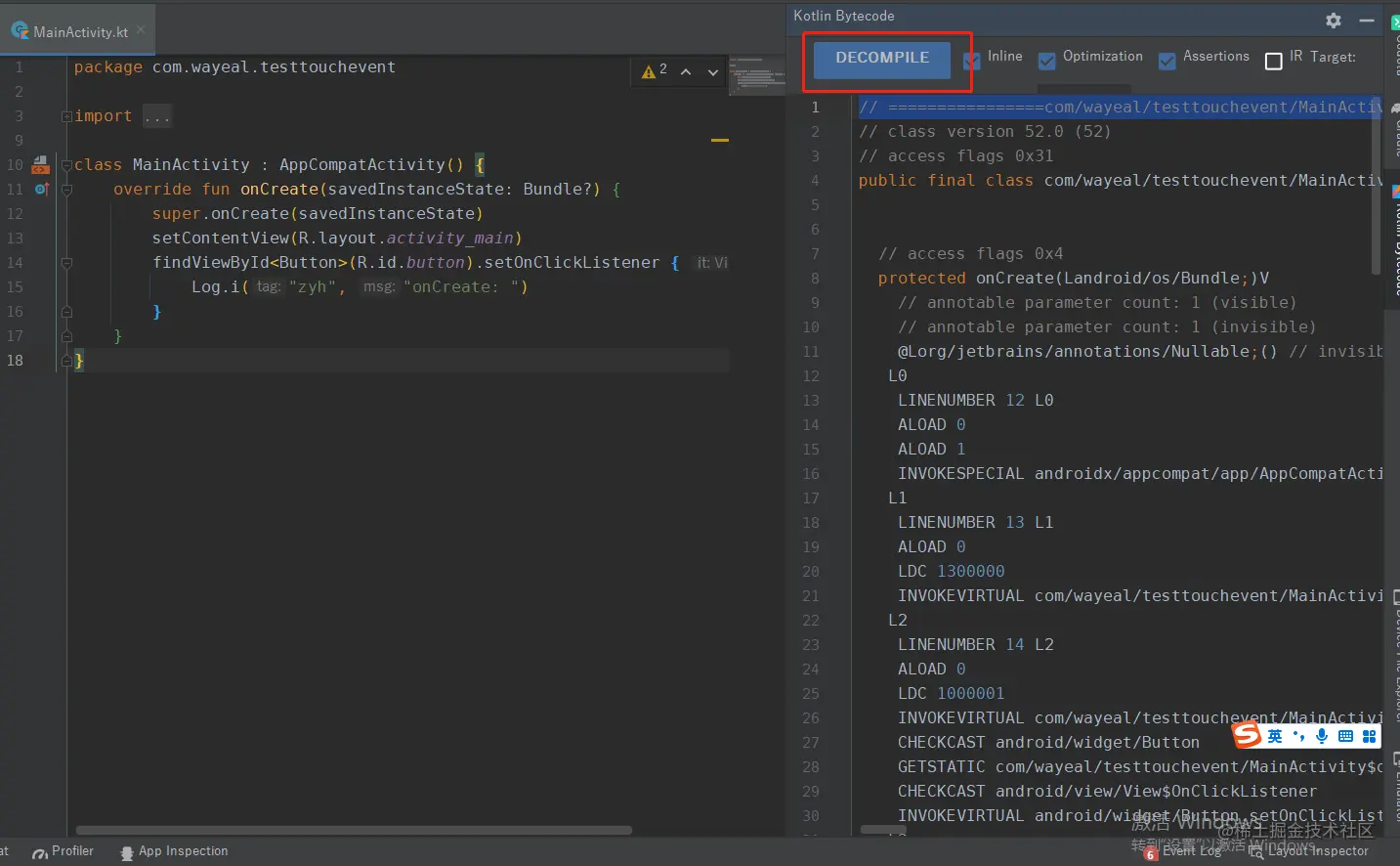Viewport: 1400px width, 866px height.
Task: Click 'LDC 1000001' bytecode line
Action: pos(951,693)
